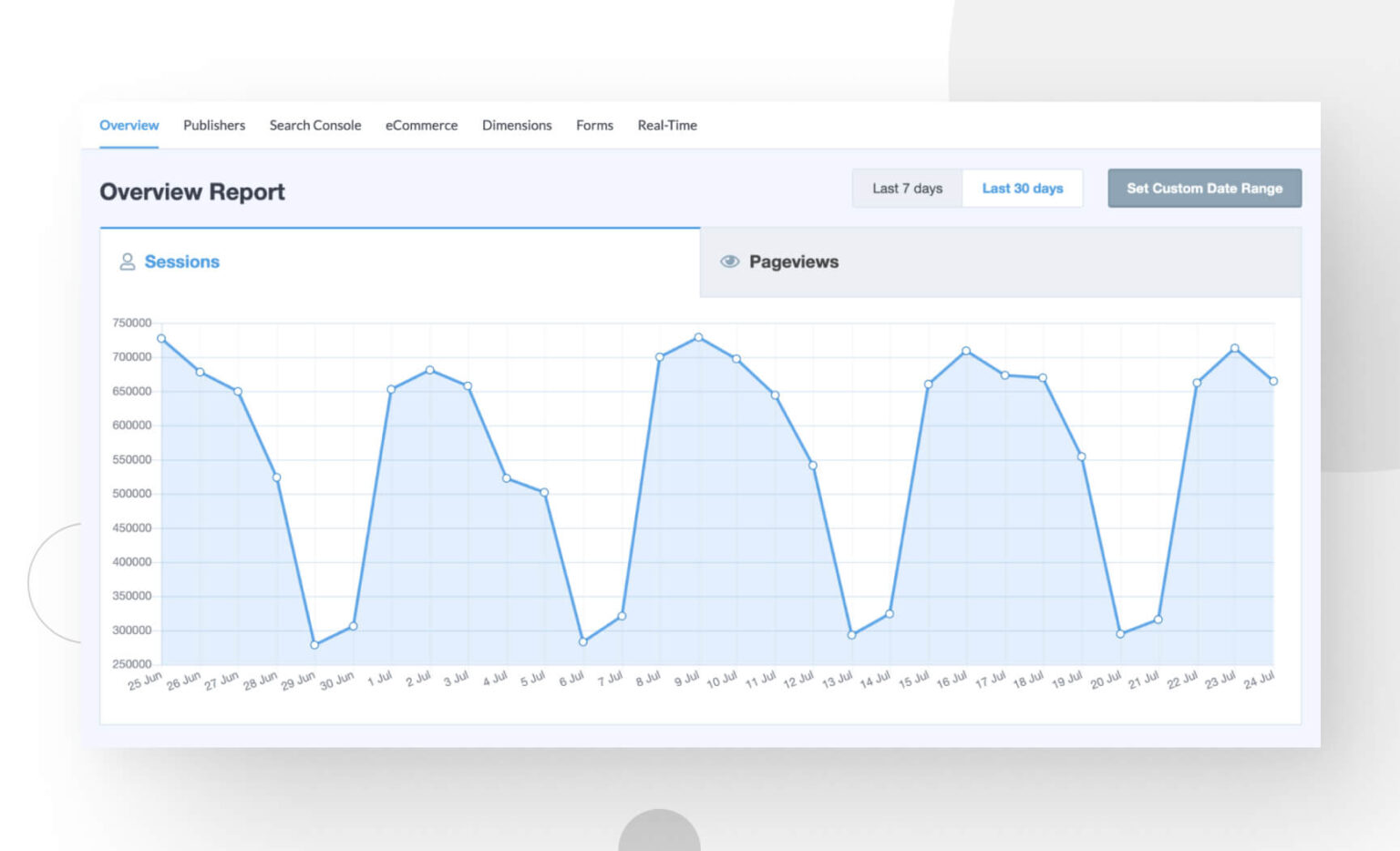Click the eye icon beside Pageviews
Image resolution: width=1400 pixels, height=851 pixels.
(x=729, y=261)
